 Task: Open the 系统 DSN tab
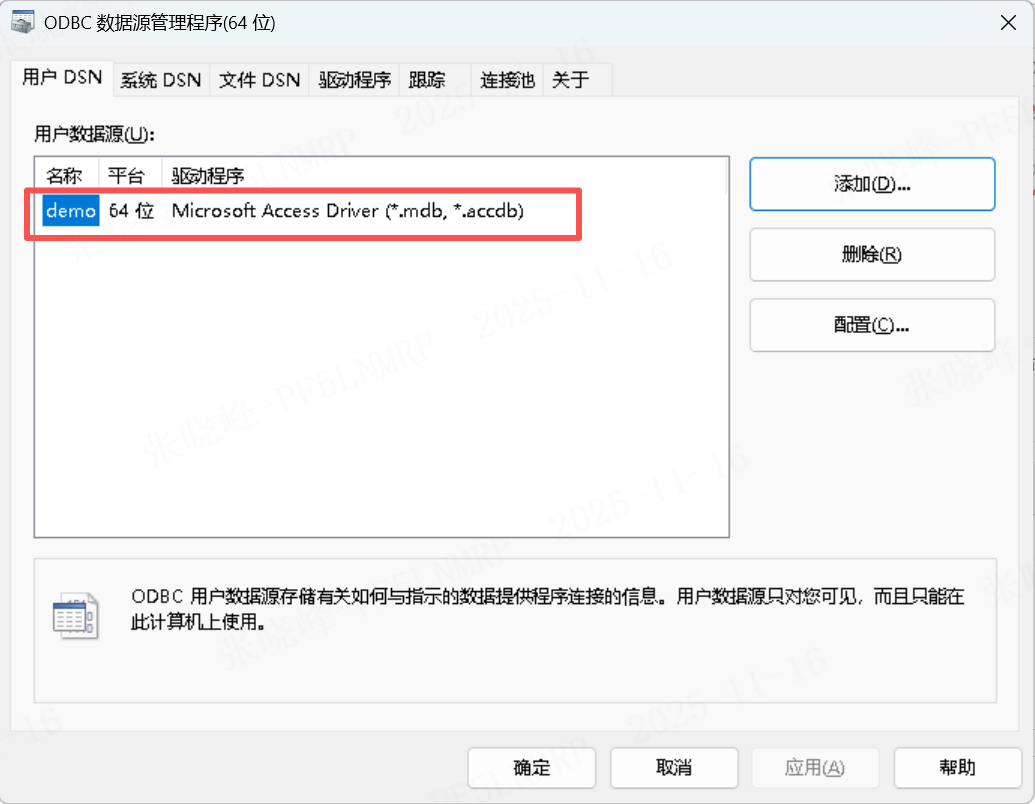pos(160,81)
